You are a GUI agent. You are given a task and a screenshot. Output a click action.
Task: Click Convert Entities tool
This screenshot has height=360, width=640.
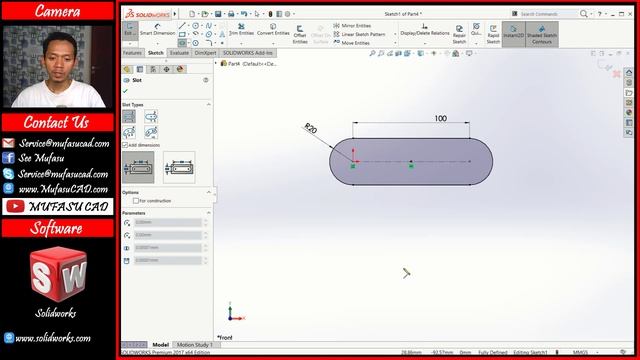click(x=273, y=29)
